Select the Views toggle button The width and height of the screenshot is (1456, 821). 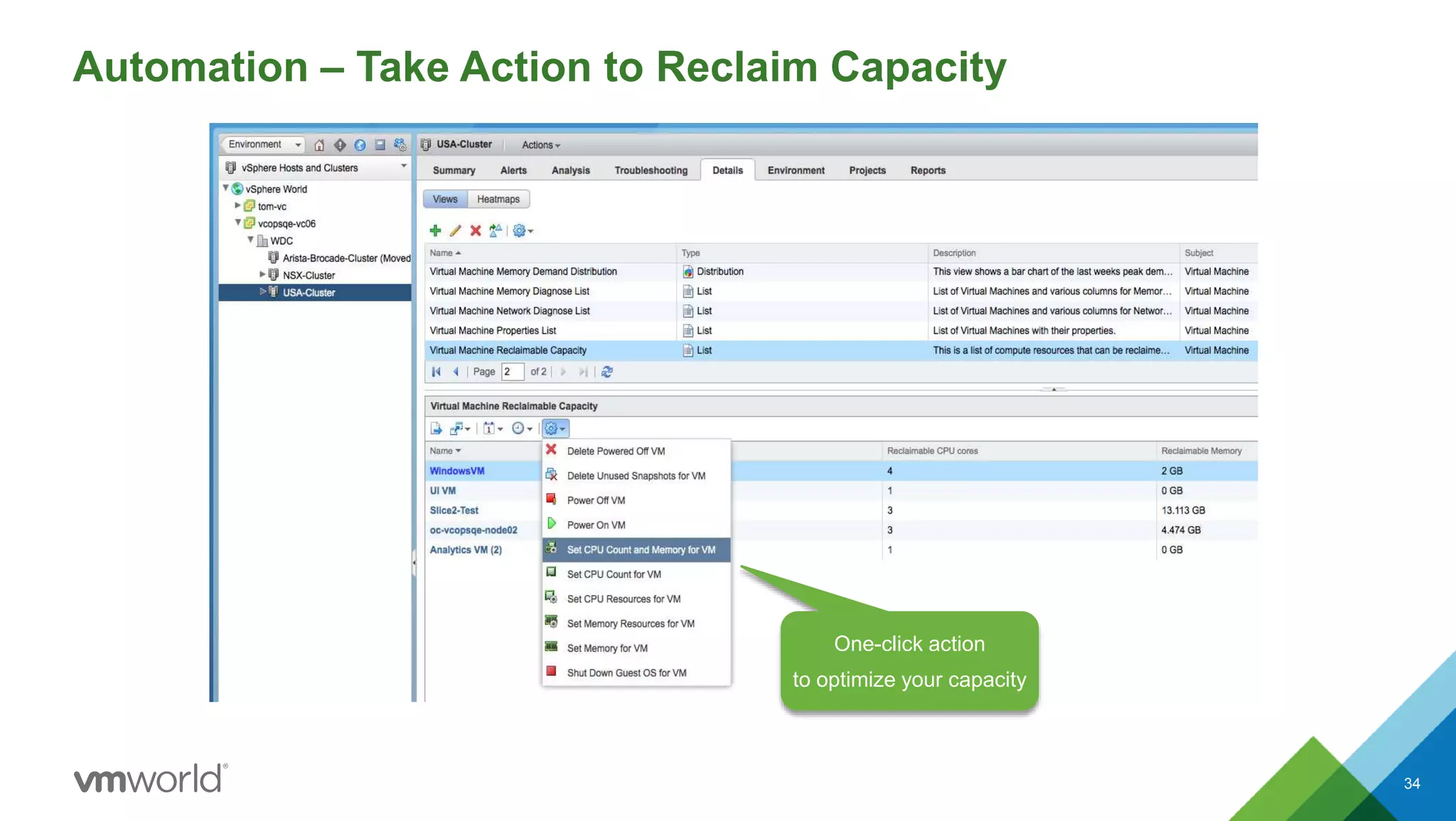(445, 199)
